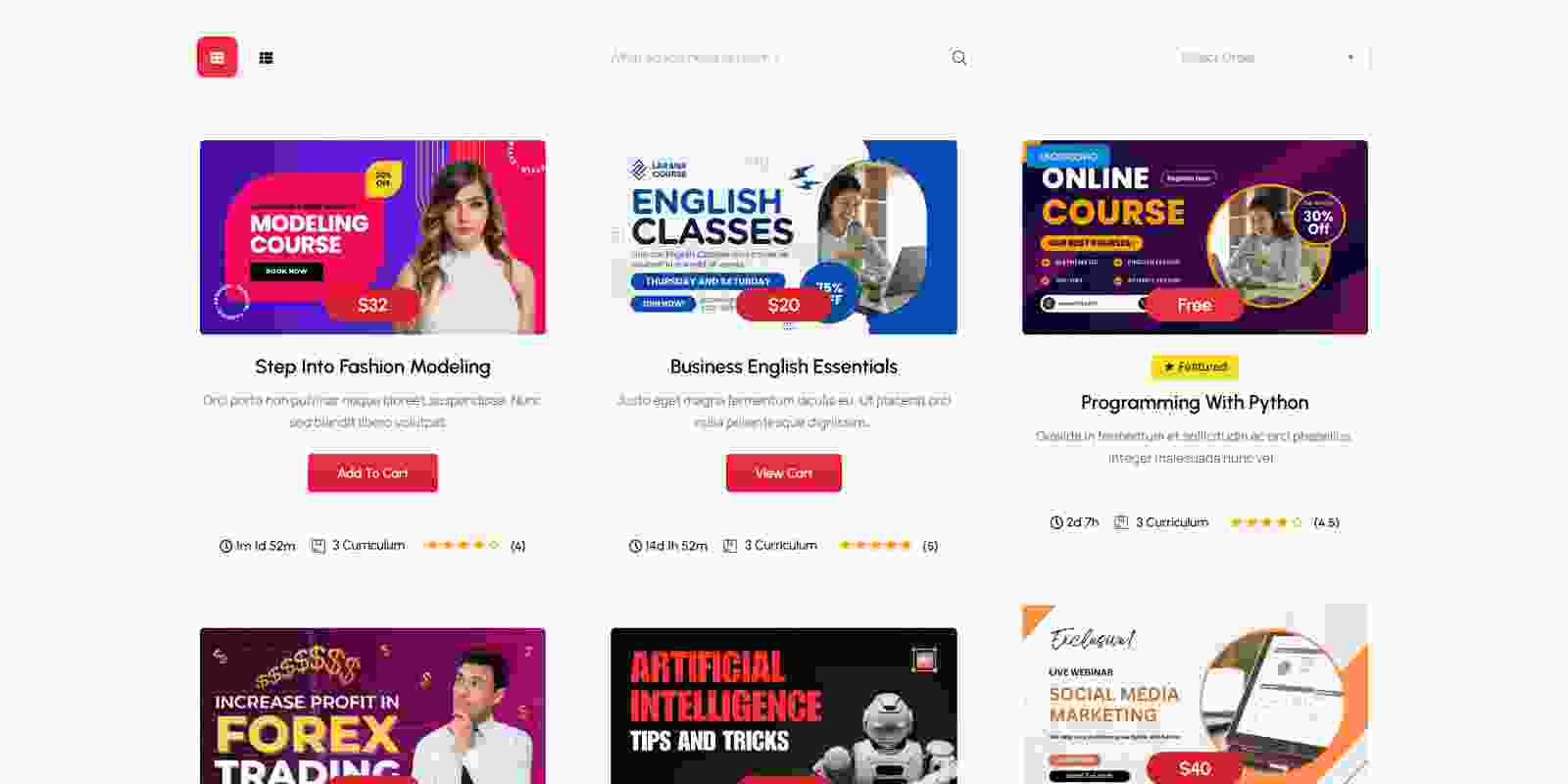The height and width of the screenshot is (784, 1568).
Task: Click star rating of Fashion Modeling course
Action: click(x=462, y=545)
